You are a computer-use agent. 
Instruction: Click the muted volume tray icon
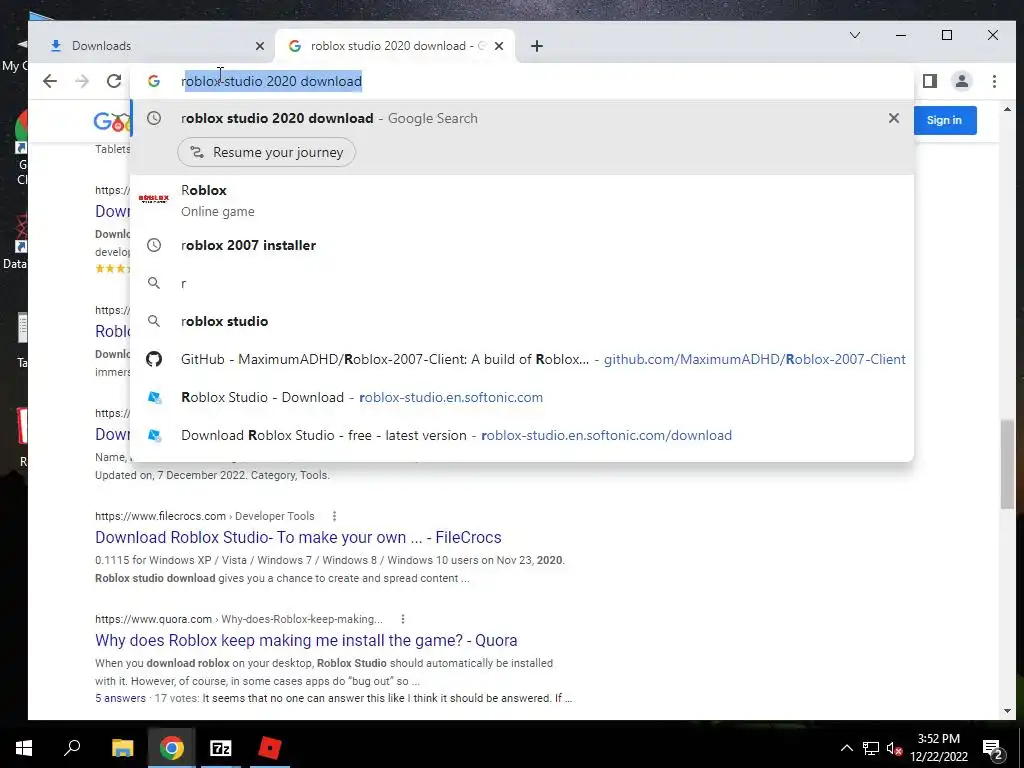click(894, 748)
